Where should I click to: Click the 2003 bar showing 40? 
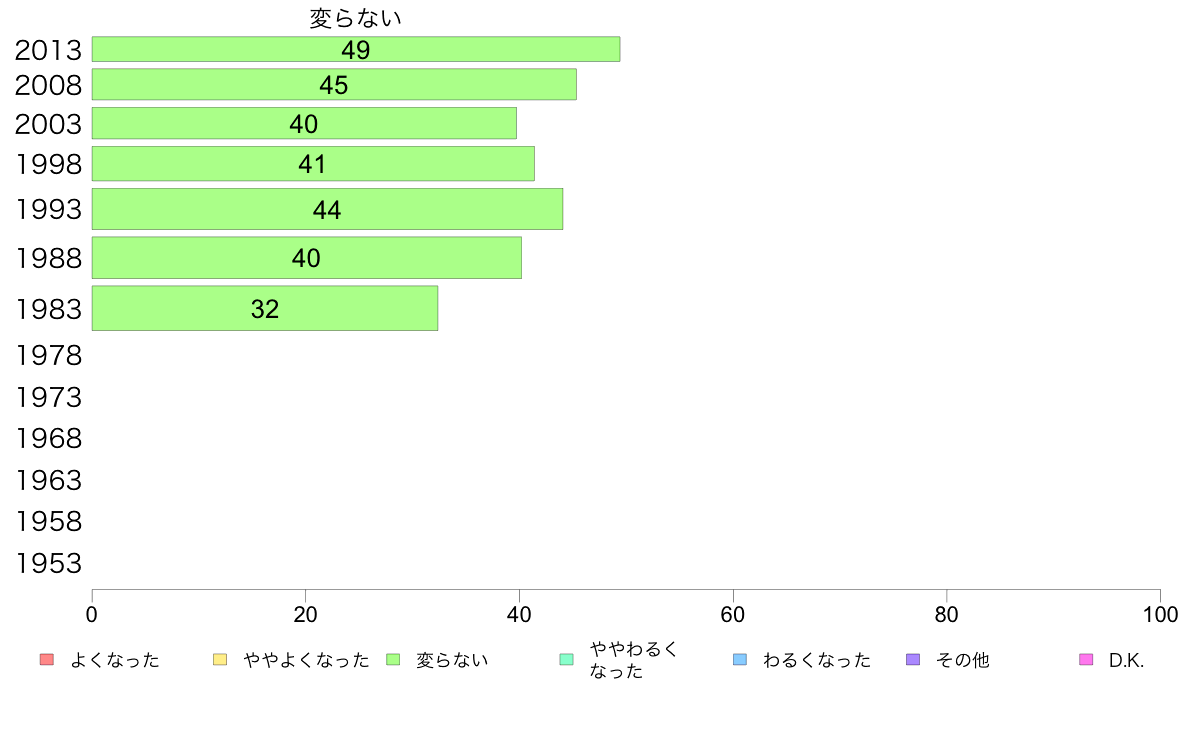click(305, 124)
